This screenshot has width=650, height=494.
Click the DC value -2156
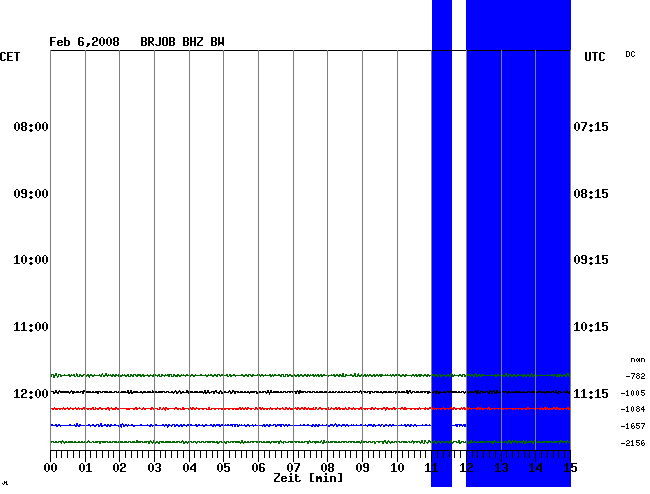[x=633, y=443]
